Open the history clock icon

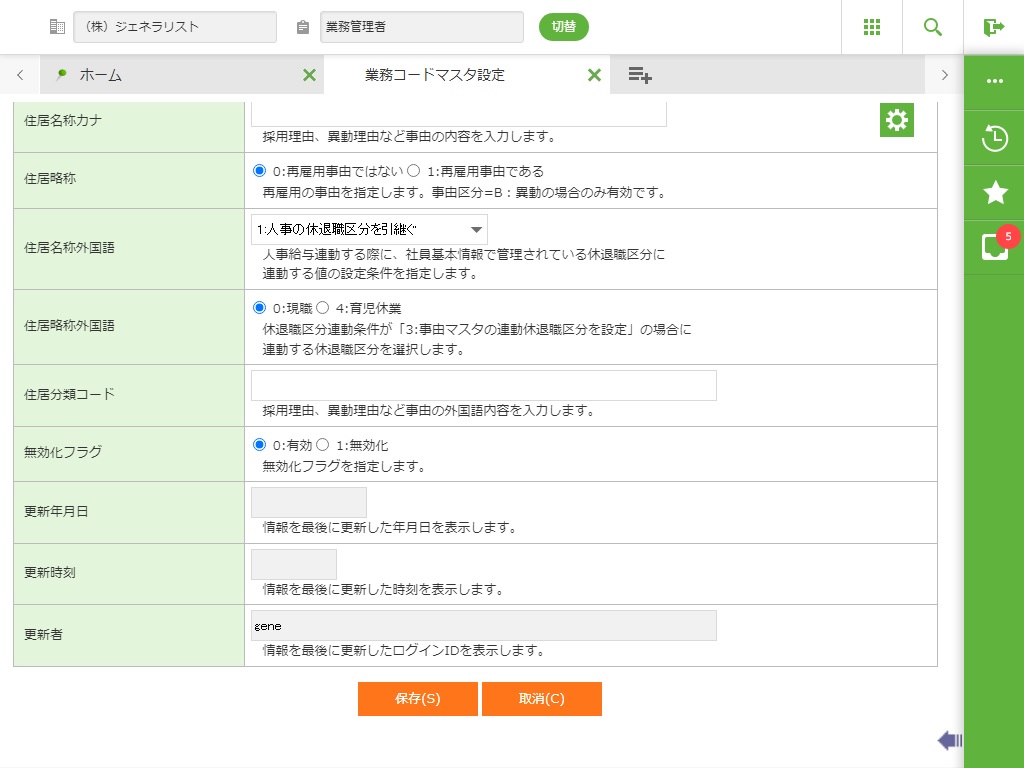tap(994, 138)
